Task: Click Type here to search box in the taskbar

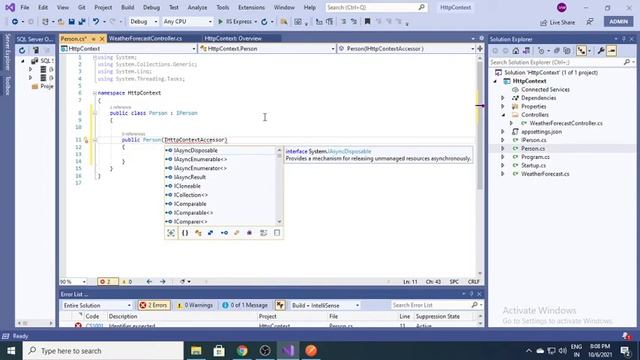Action: pos(103,351)
